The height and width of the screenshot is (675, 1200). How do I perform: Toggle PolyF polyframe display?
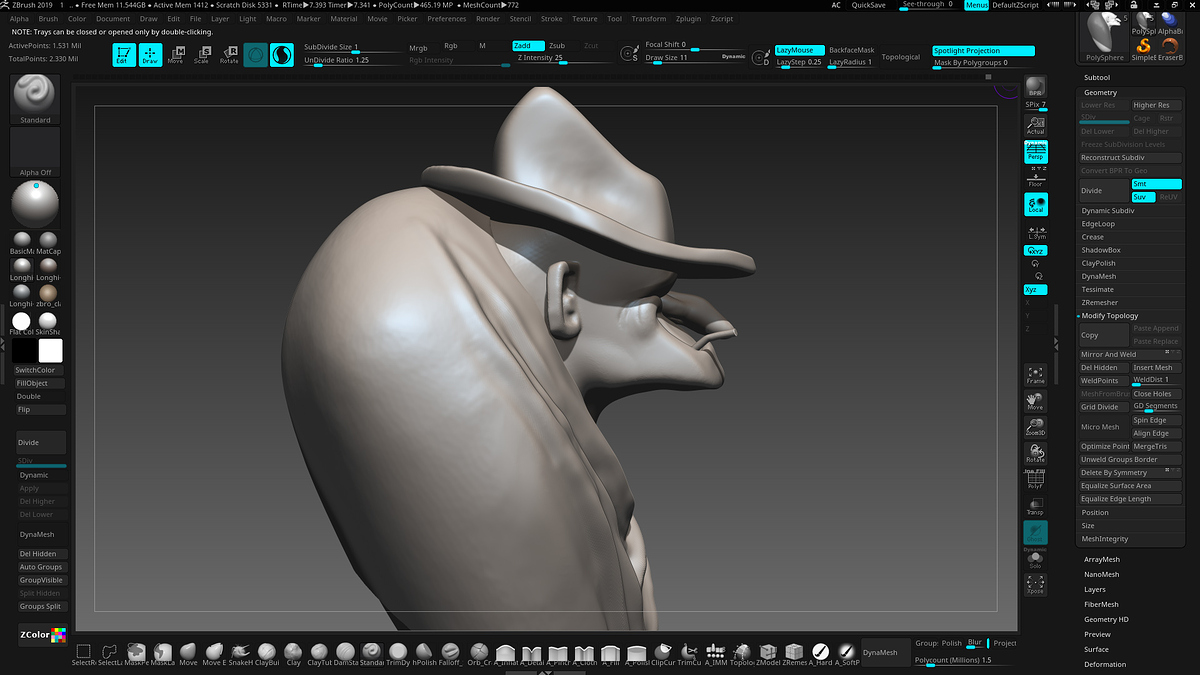(1035, 479)
